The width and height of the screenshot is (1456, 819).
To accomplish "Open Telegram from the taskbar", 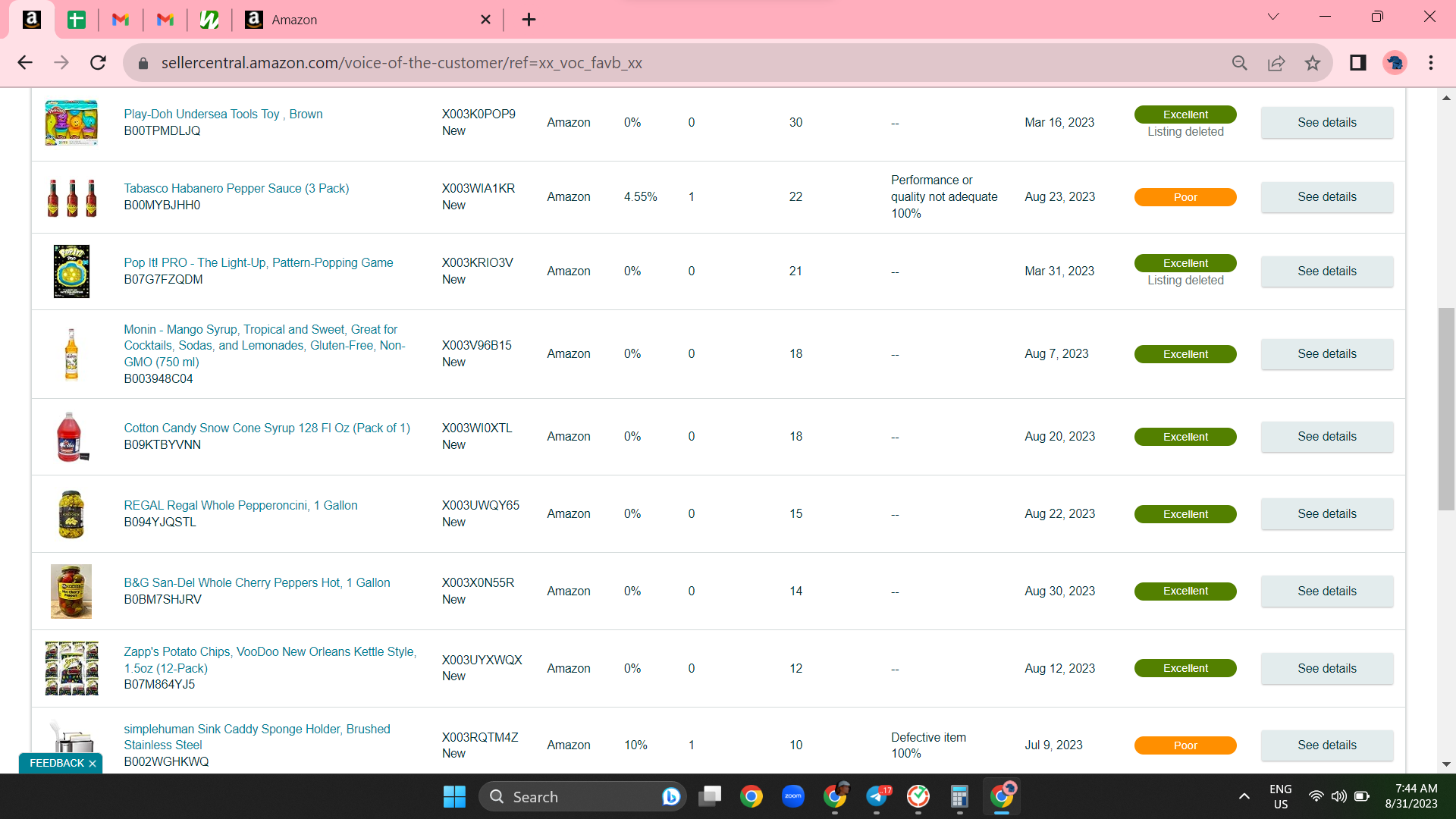I will (877, 796).
